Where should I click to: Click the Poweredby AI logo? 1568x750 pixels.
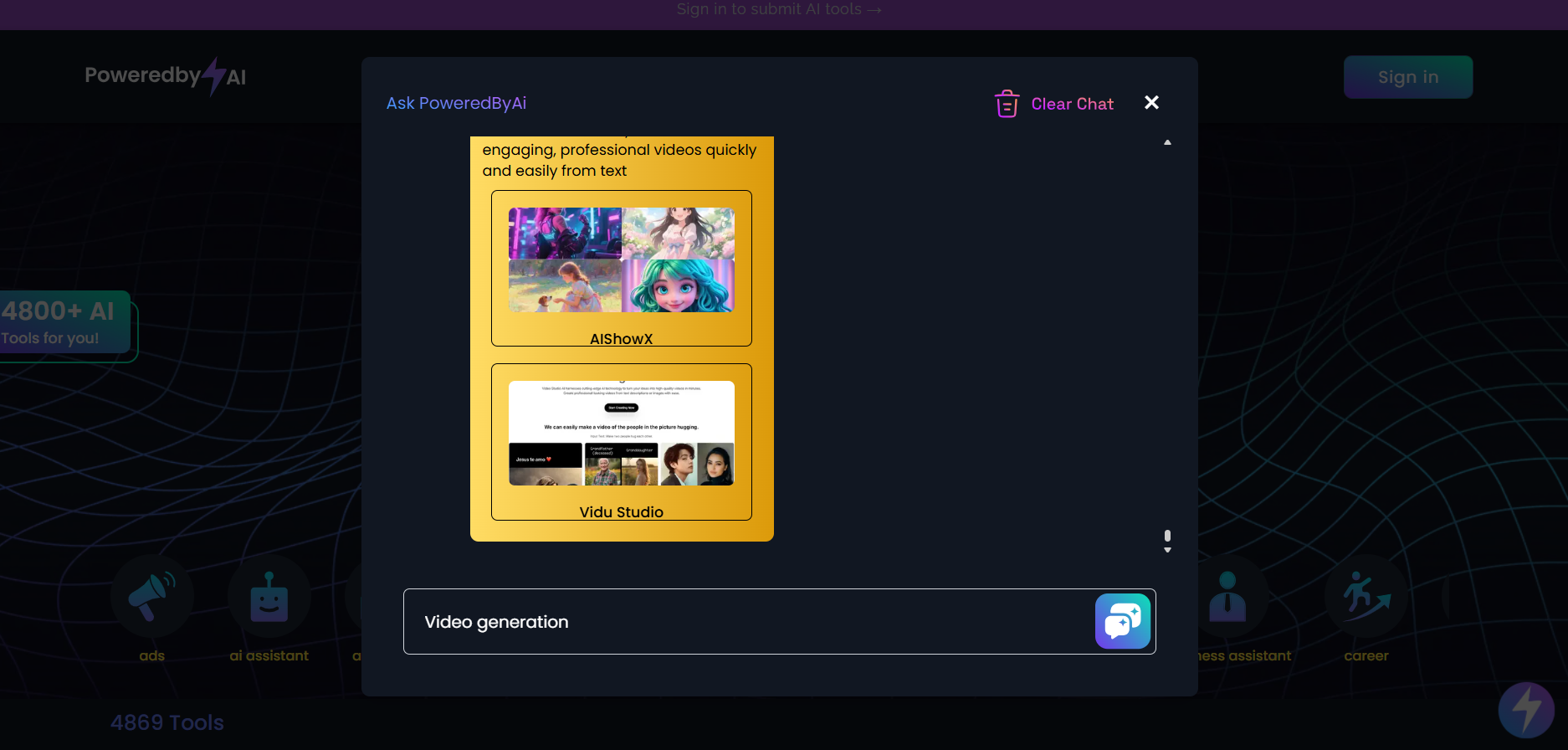pos(166,76)
